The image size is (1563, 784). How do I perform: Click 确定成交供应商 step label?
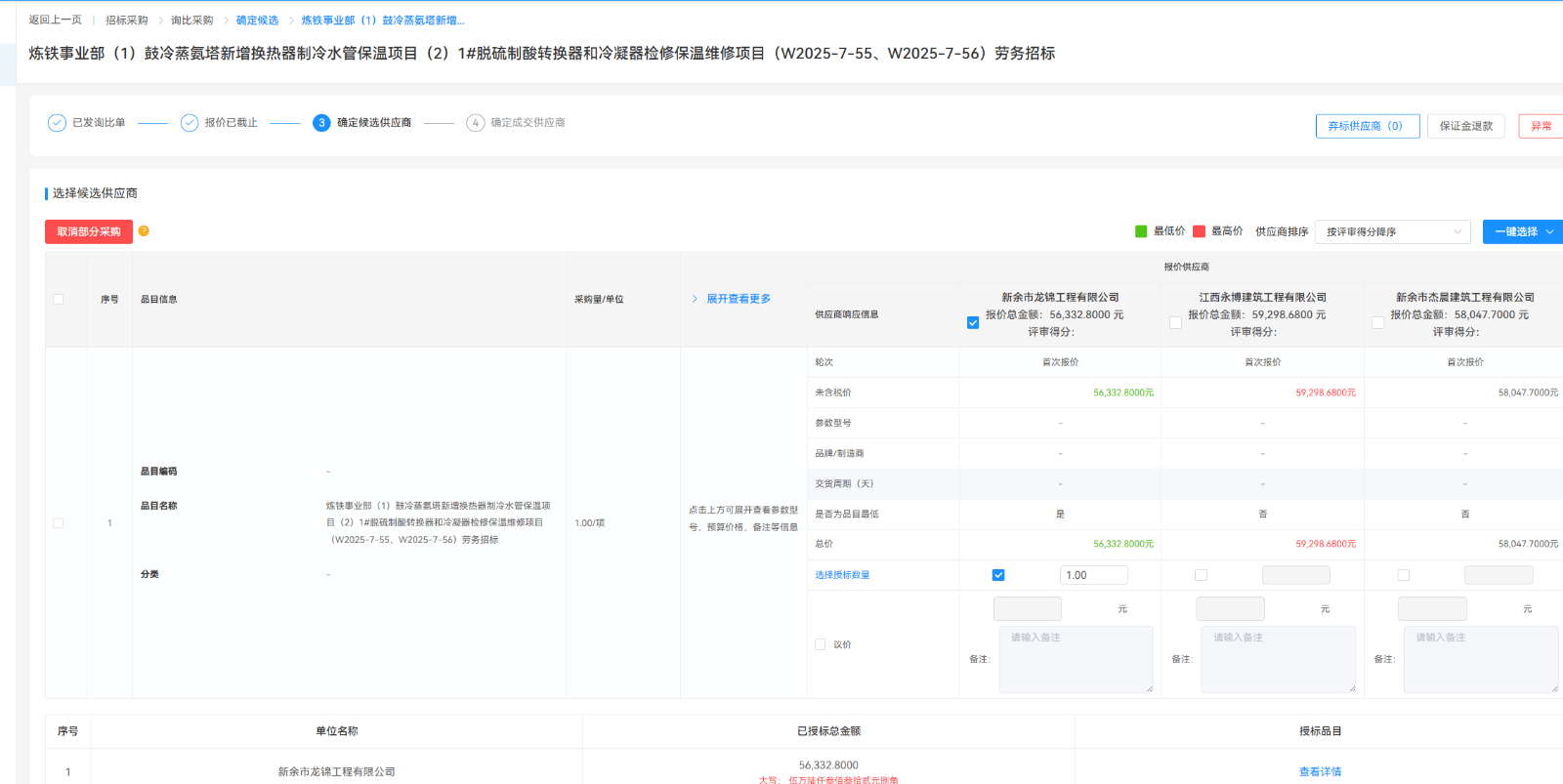528,123
